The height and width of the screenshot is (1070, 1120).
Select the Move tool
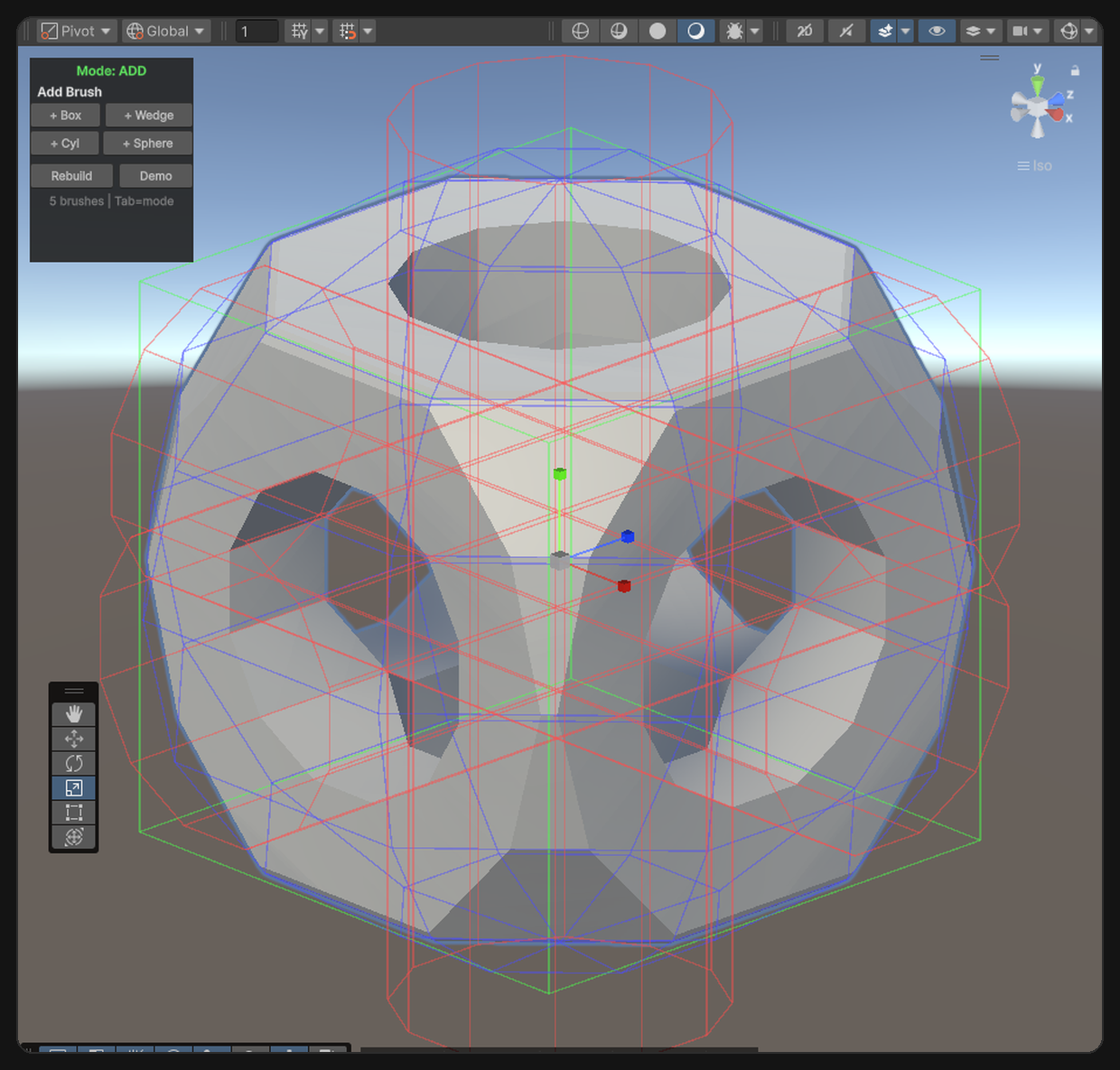73,739
